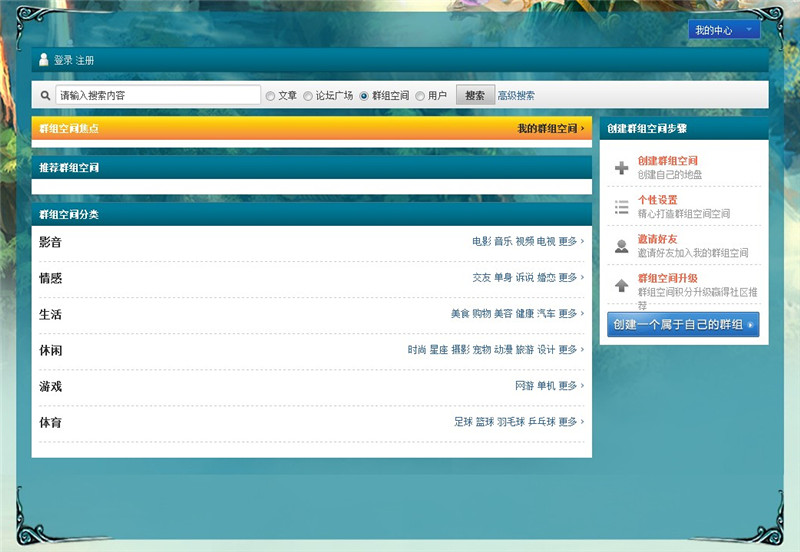Viewport: 800px width, 552px height.
Task: Open the 篮球 subcategory link
Action: coord(485,422)
